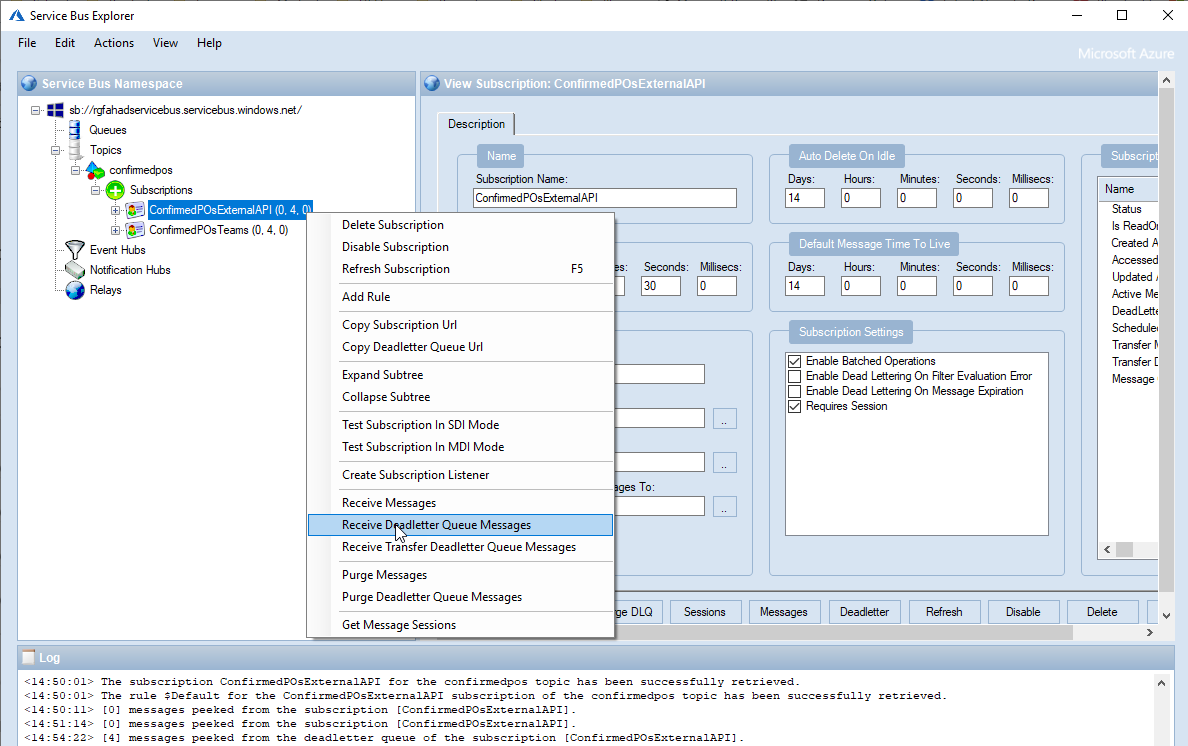Select the Description tab
Image resolution: width=1188 pixels, height=746 pixels.
coord(476,124)
